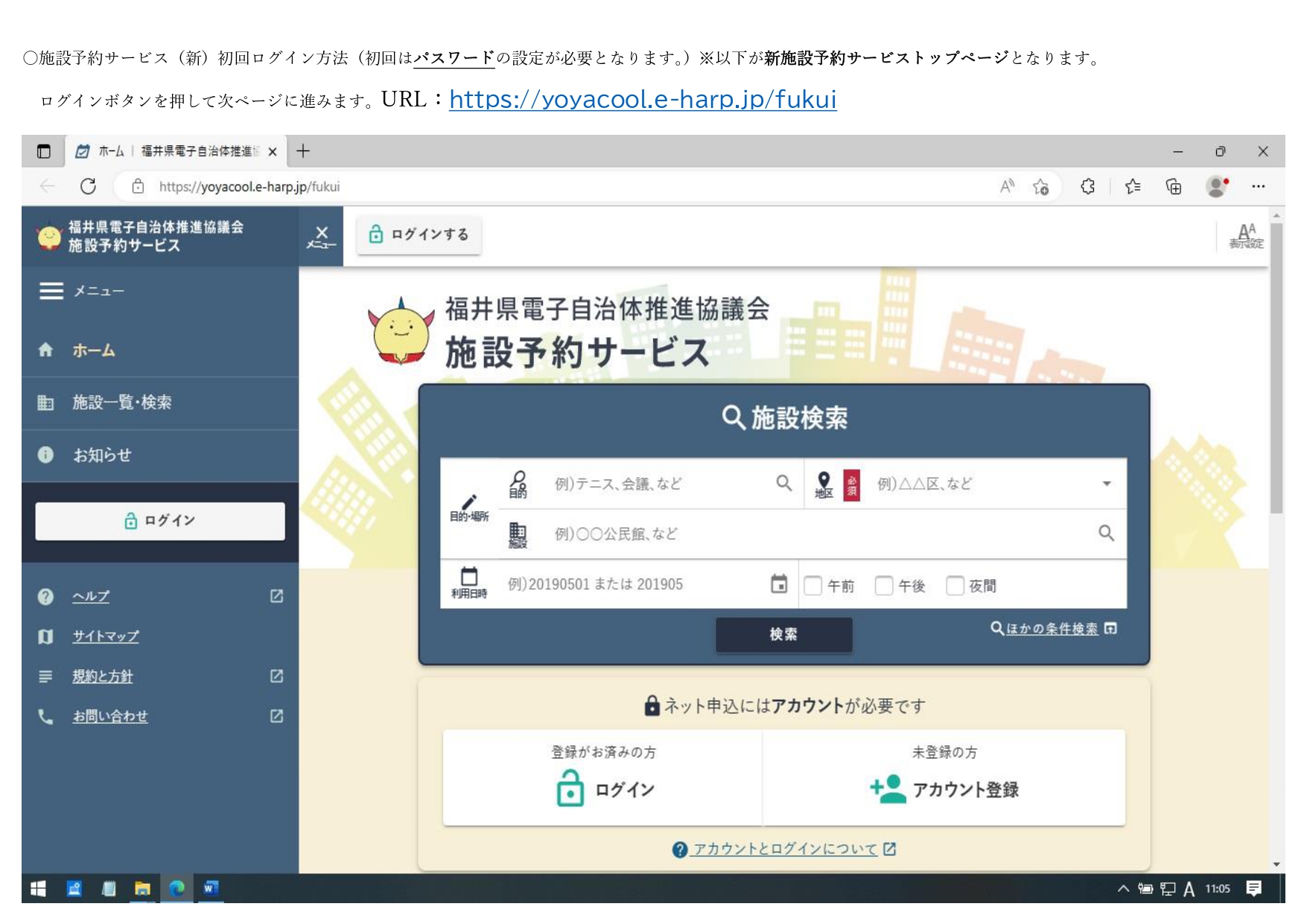The image size is (1307, 924).
Task: Open the Windows Start menu
Action: (x=38, y=888)
